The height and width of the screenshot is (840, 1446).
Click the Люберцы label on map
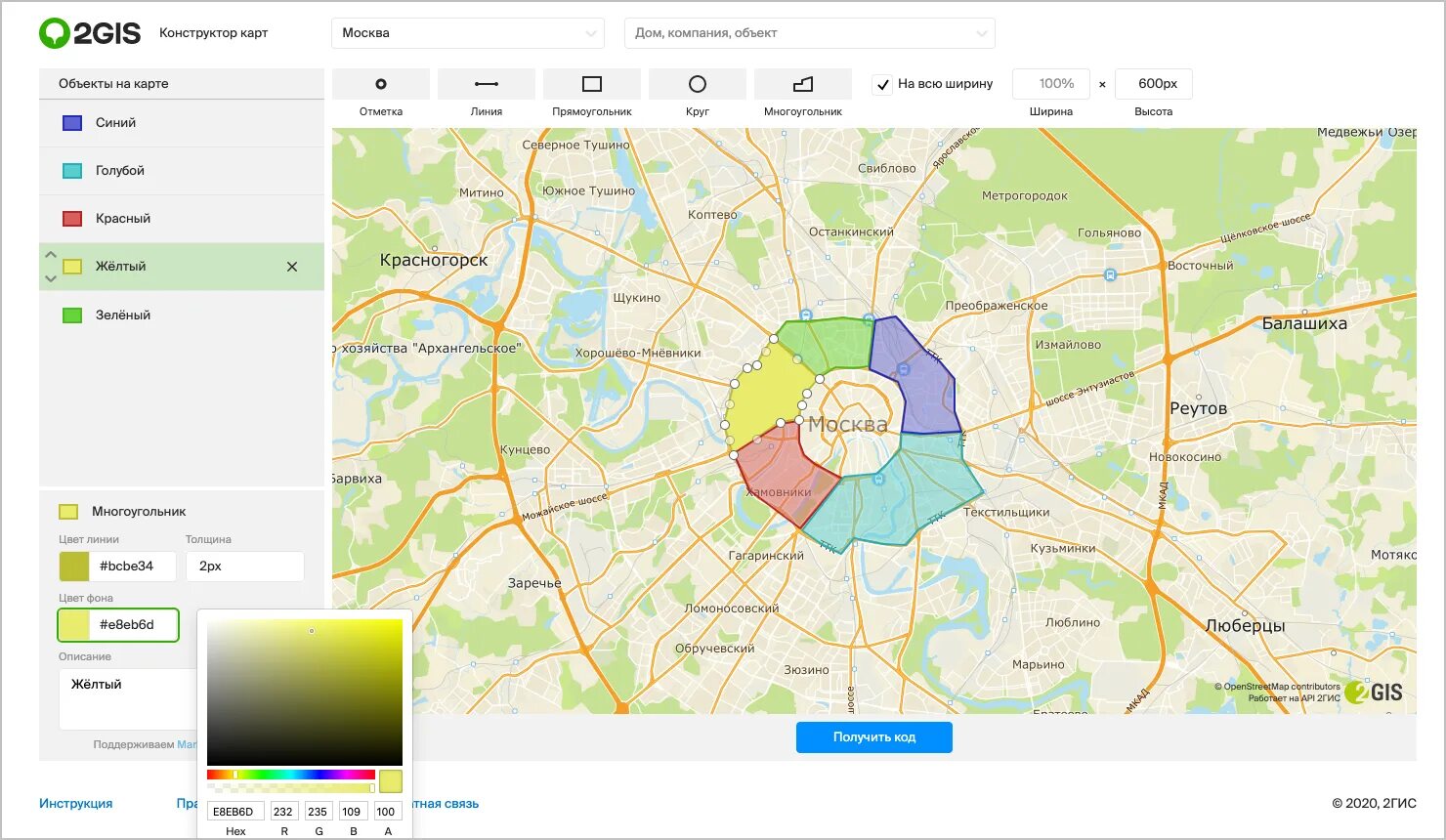point(1245,625)
